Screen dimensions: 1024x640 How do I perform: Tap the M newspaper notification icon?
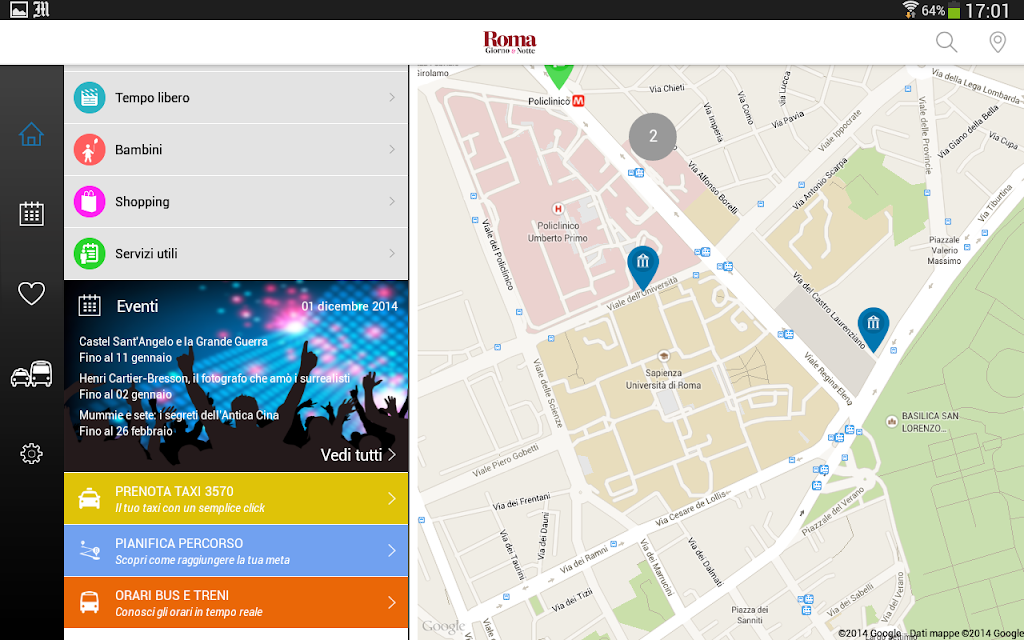[41, 10]
